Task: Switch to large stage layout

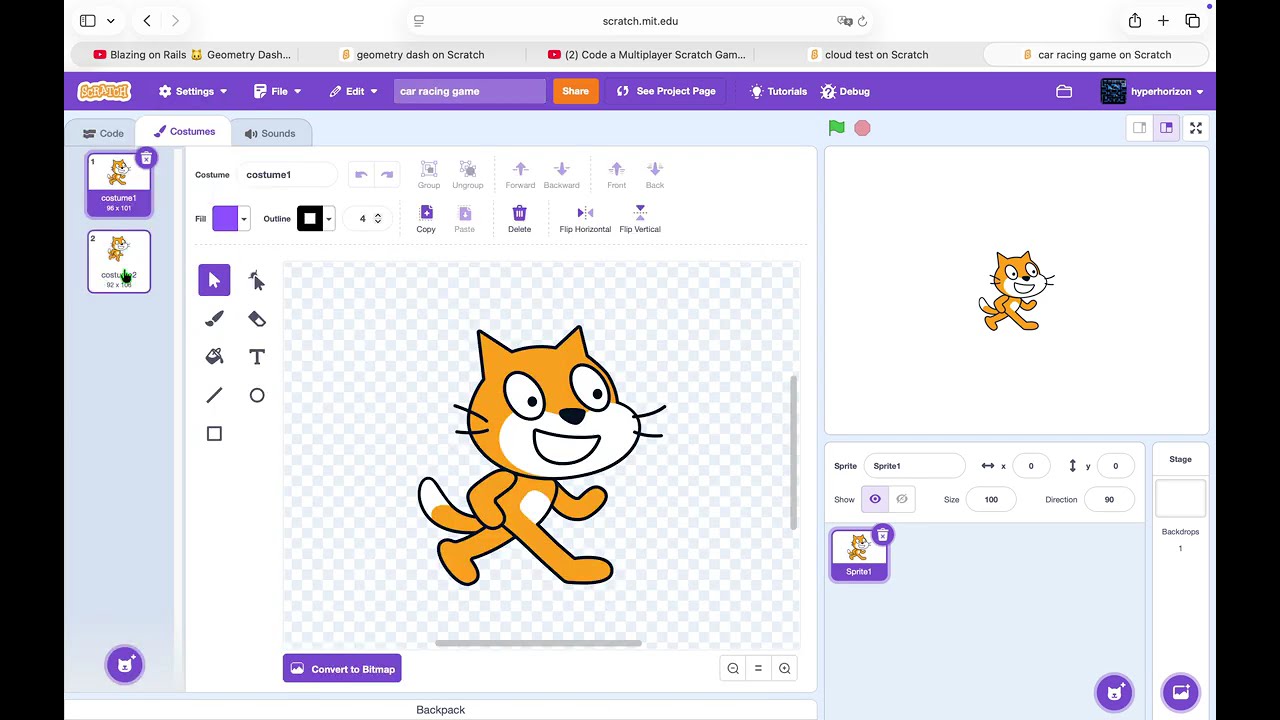Action: (1166, 128)
